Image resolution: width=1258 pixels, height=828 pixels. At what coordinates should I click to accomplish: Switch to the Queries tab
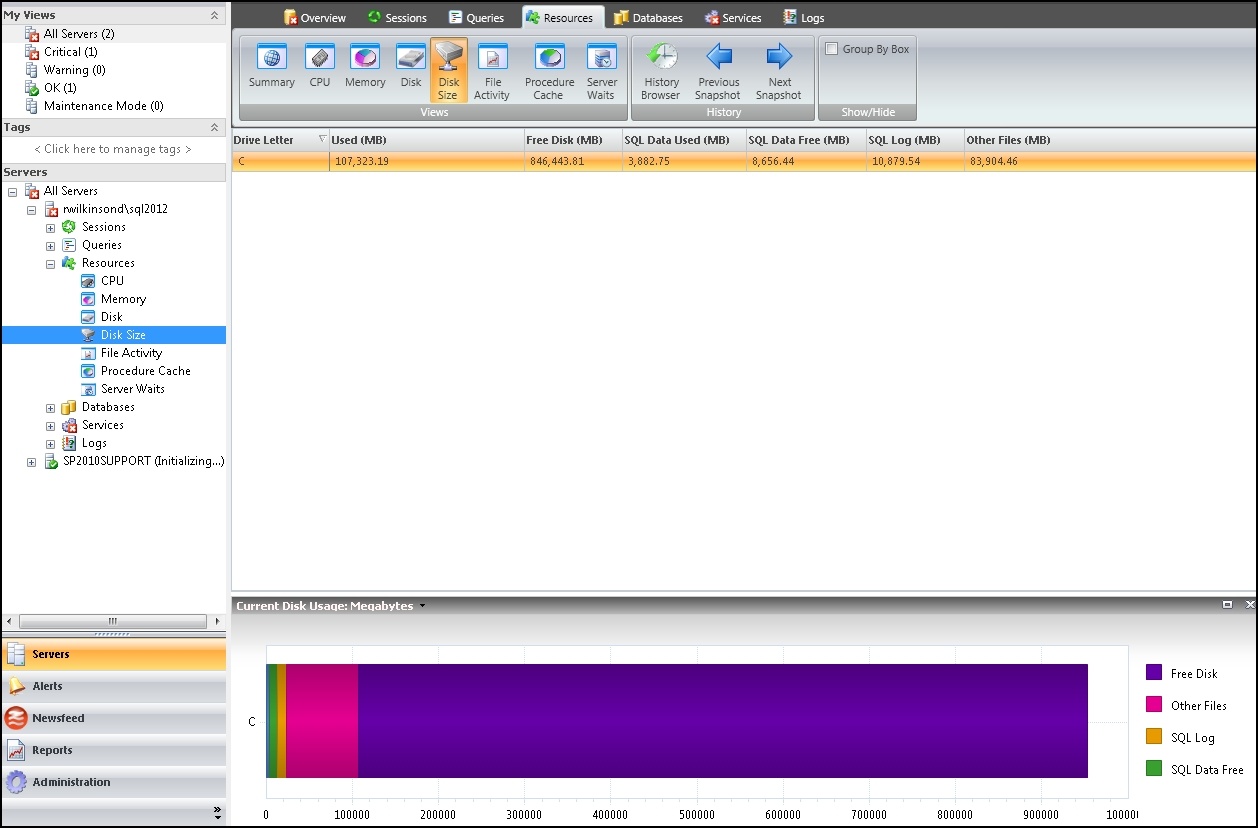476,17
